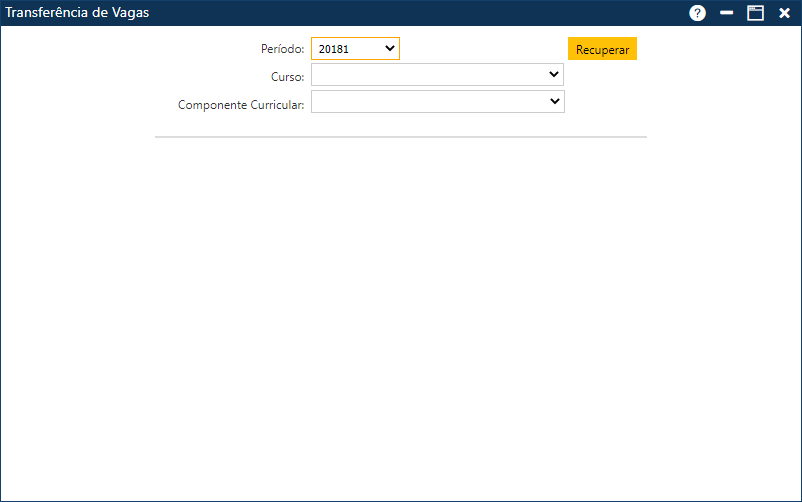Maximize the Transferência de Vagas window

tap(755, 13)
